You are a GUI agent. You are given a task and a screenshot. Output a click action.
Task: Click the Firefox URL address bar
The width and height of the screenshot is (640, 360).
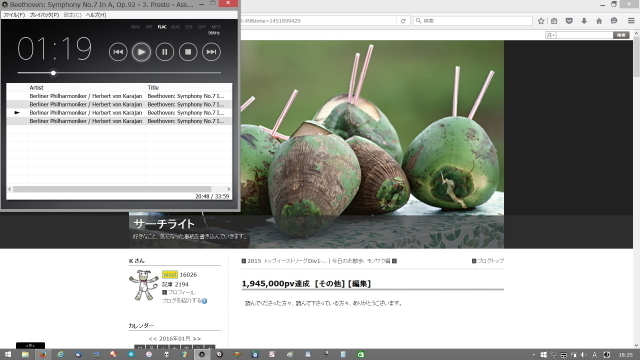point(318,21)
